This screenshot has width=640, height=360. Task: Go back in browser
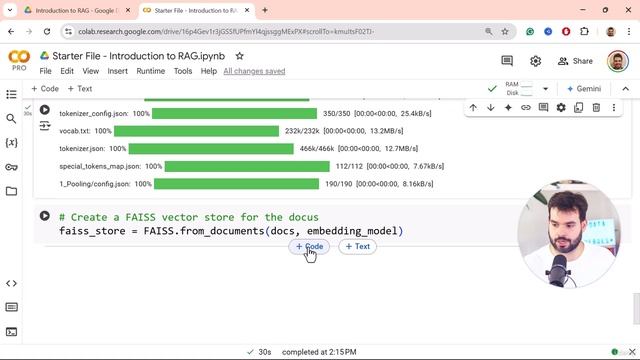[x=11, y=31]
